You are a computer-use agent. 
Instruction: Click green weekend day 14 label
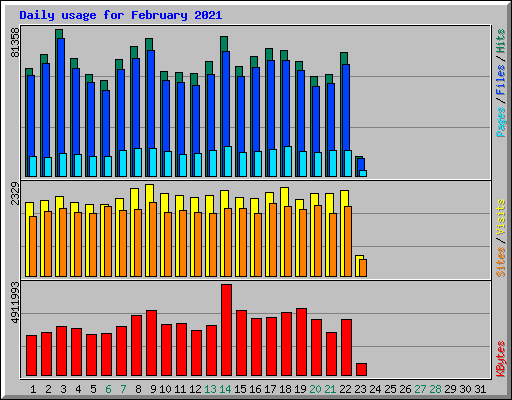click(225, 389)
